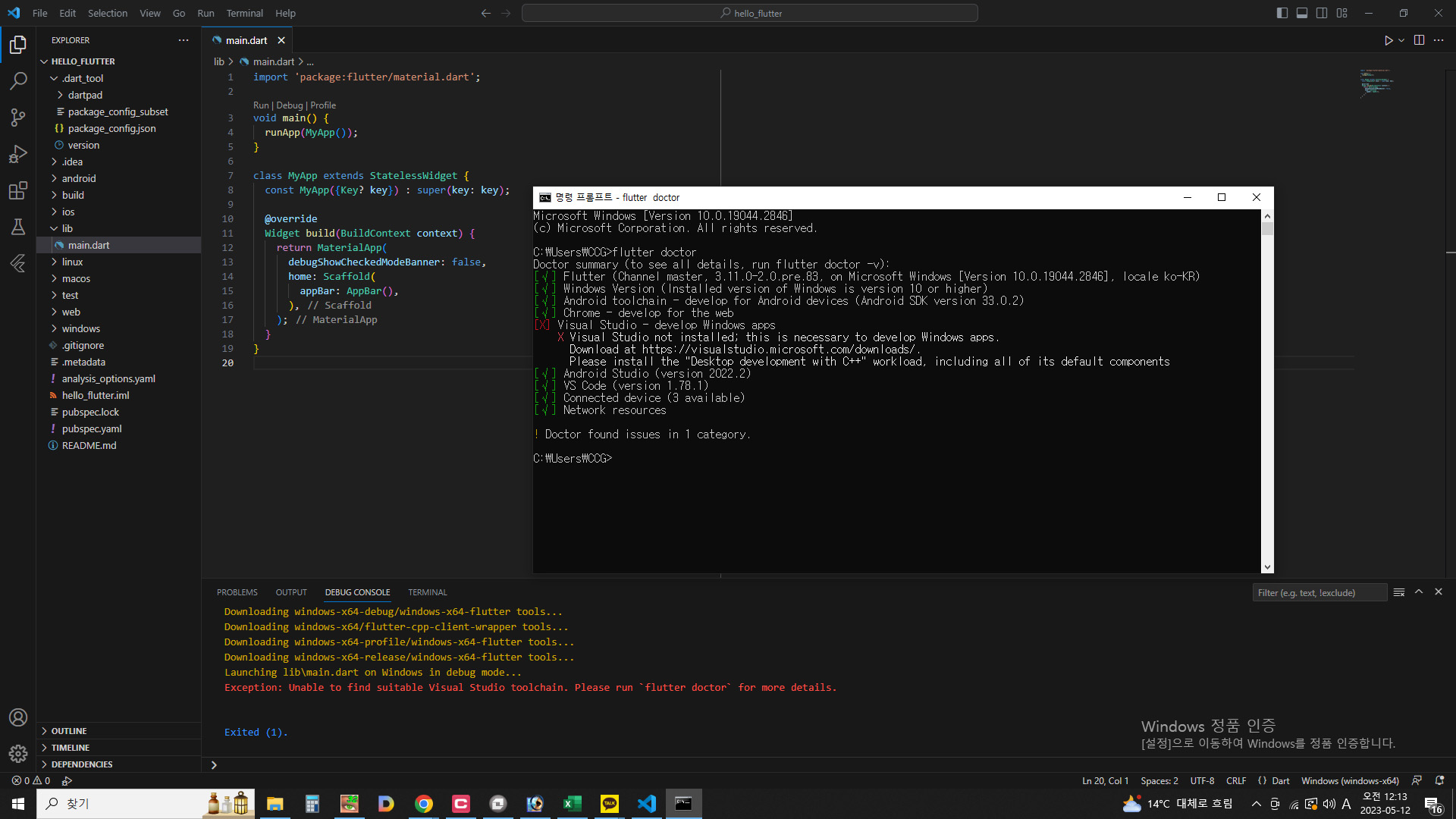Screen dimensions: 1456x819
Task: Open the Windows Start menu
Action: click(x=18, y=804)
